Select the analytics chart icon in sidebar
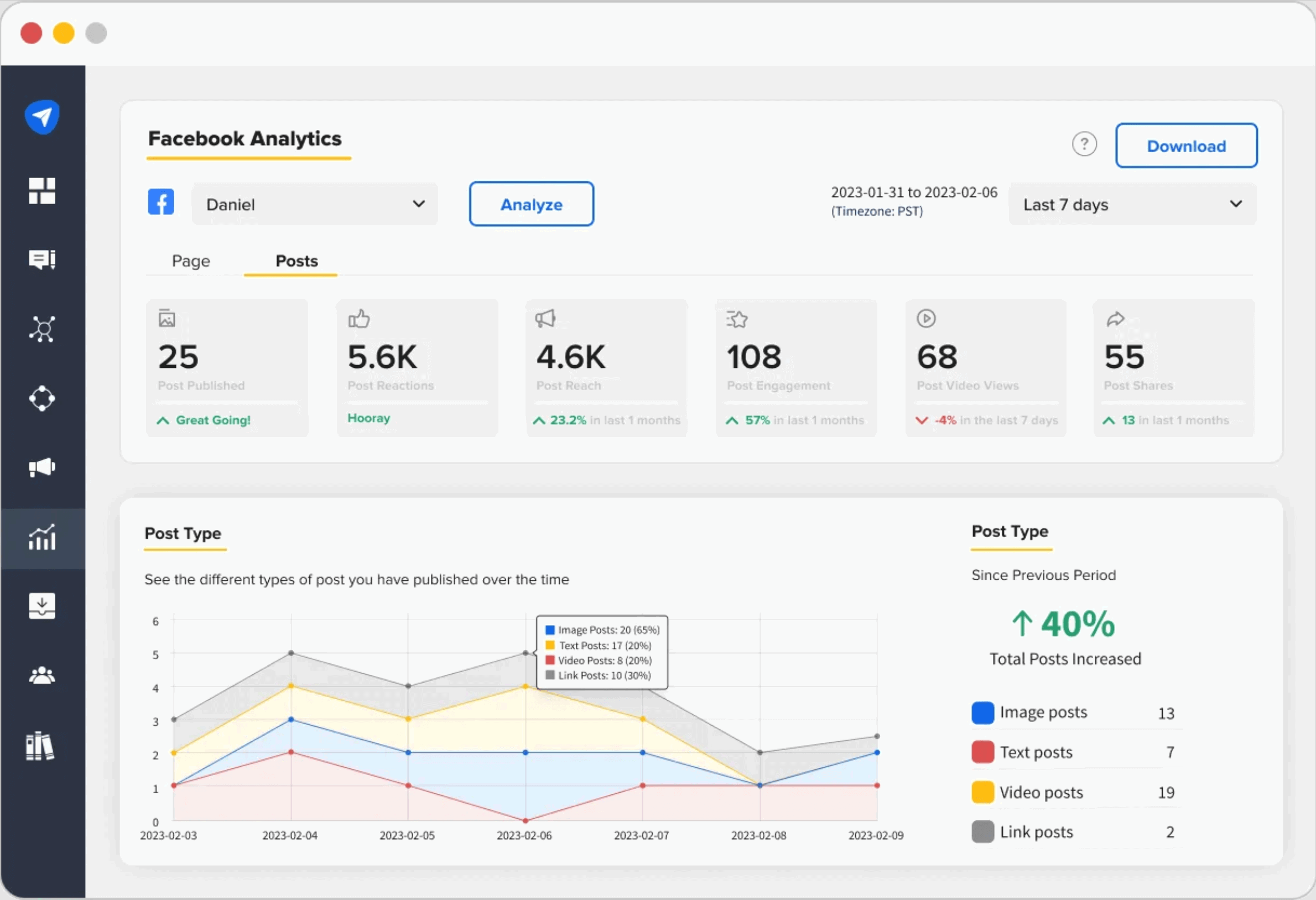The image size is (1316, 900). tap(43, 537)
